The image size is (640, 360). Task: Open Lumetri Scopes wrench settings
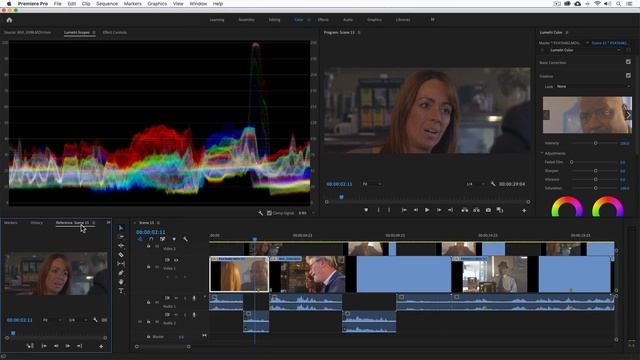coord(260,213)
